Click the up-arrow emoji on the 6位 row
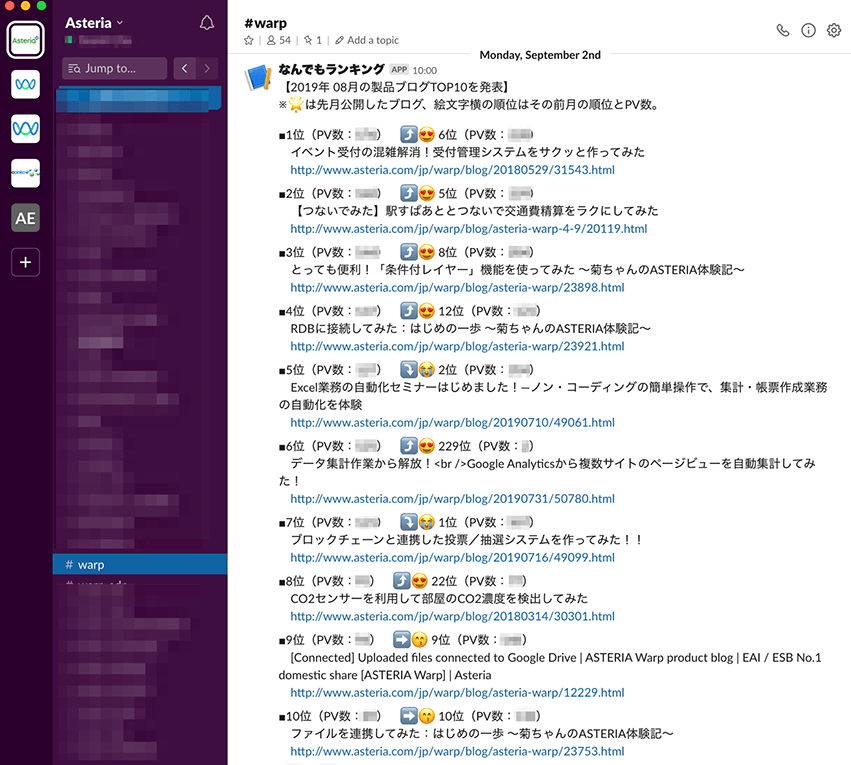 [x=409, y=446]
